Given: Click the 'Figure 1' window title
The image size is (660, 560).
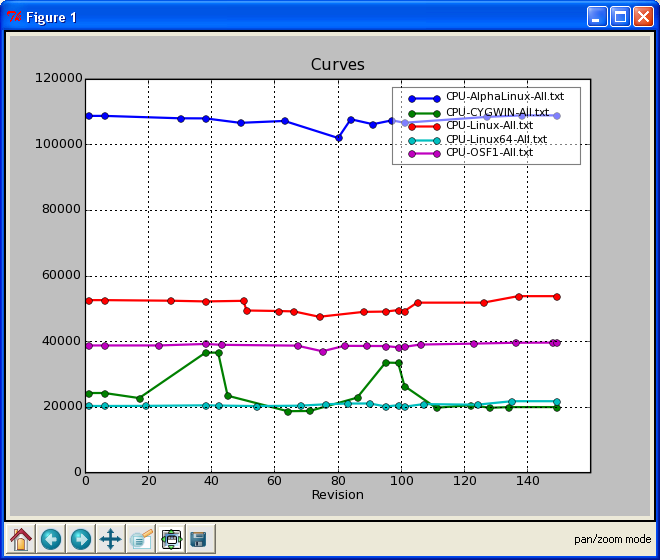Looking at the screenshot, I should click(51, 17).
